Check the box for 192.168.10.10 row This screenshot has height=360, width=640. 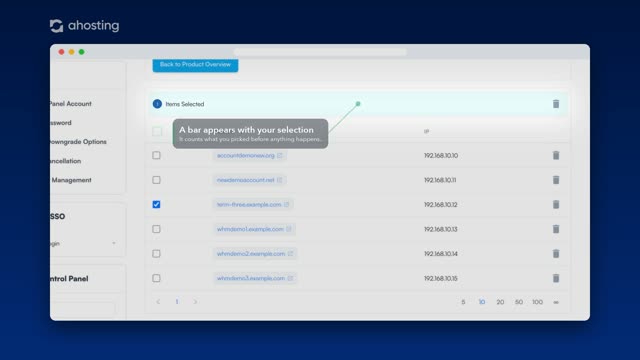click(156, 156)
